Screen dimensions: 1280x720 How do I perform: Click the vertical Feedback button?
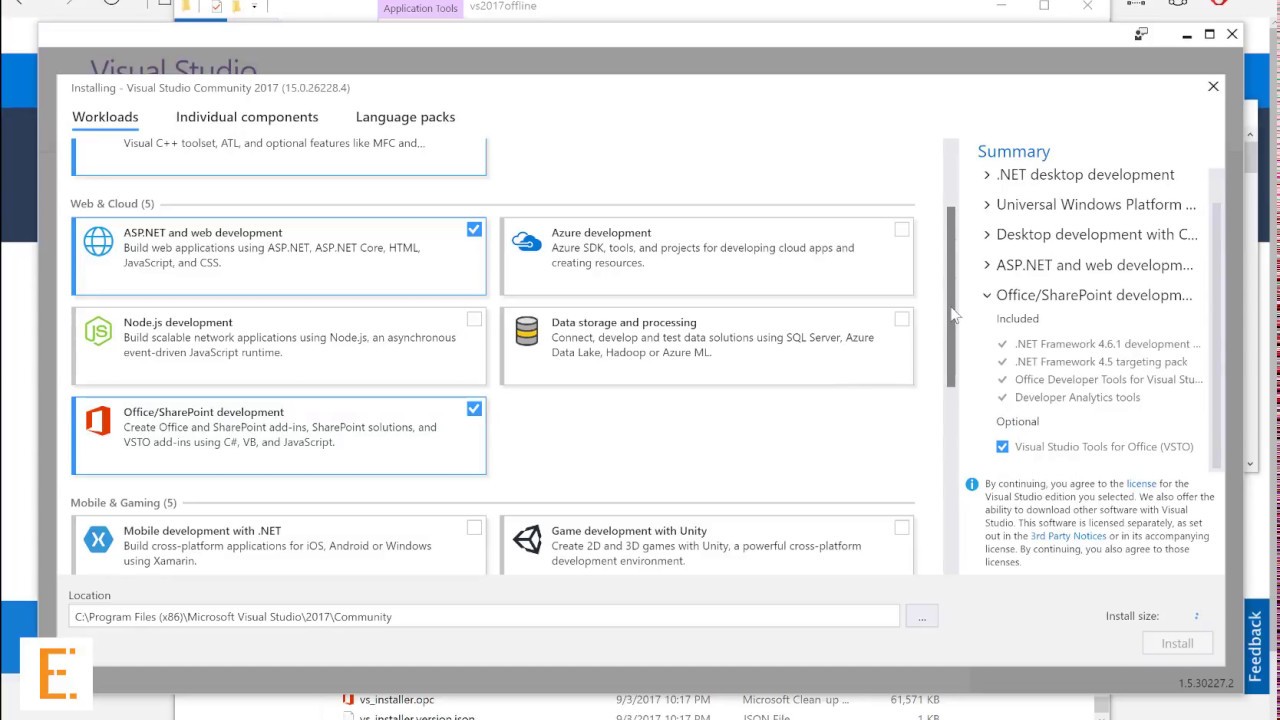point(1256,645)
